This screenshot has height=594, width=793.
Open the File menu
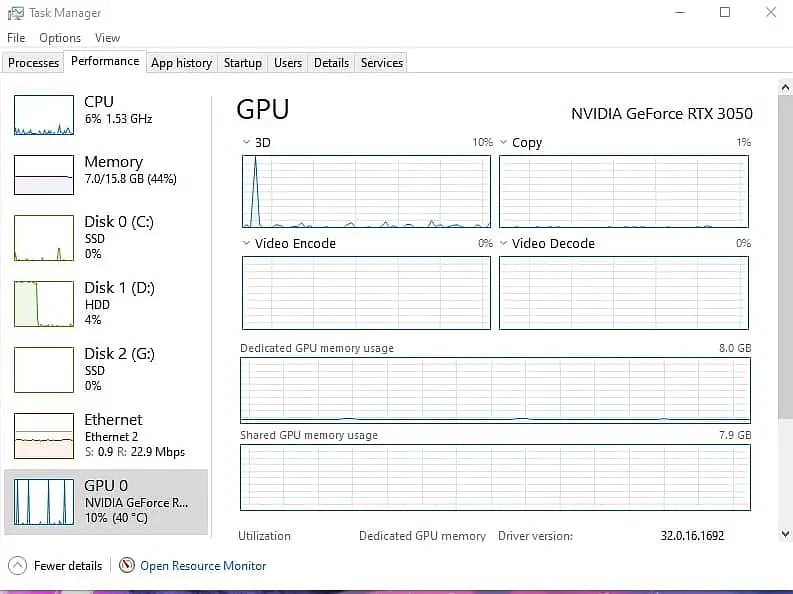16,38
